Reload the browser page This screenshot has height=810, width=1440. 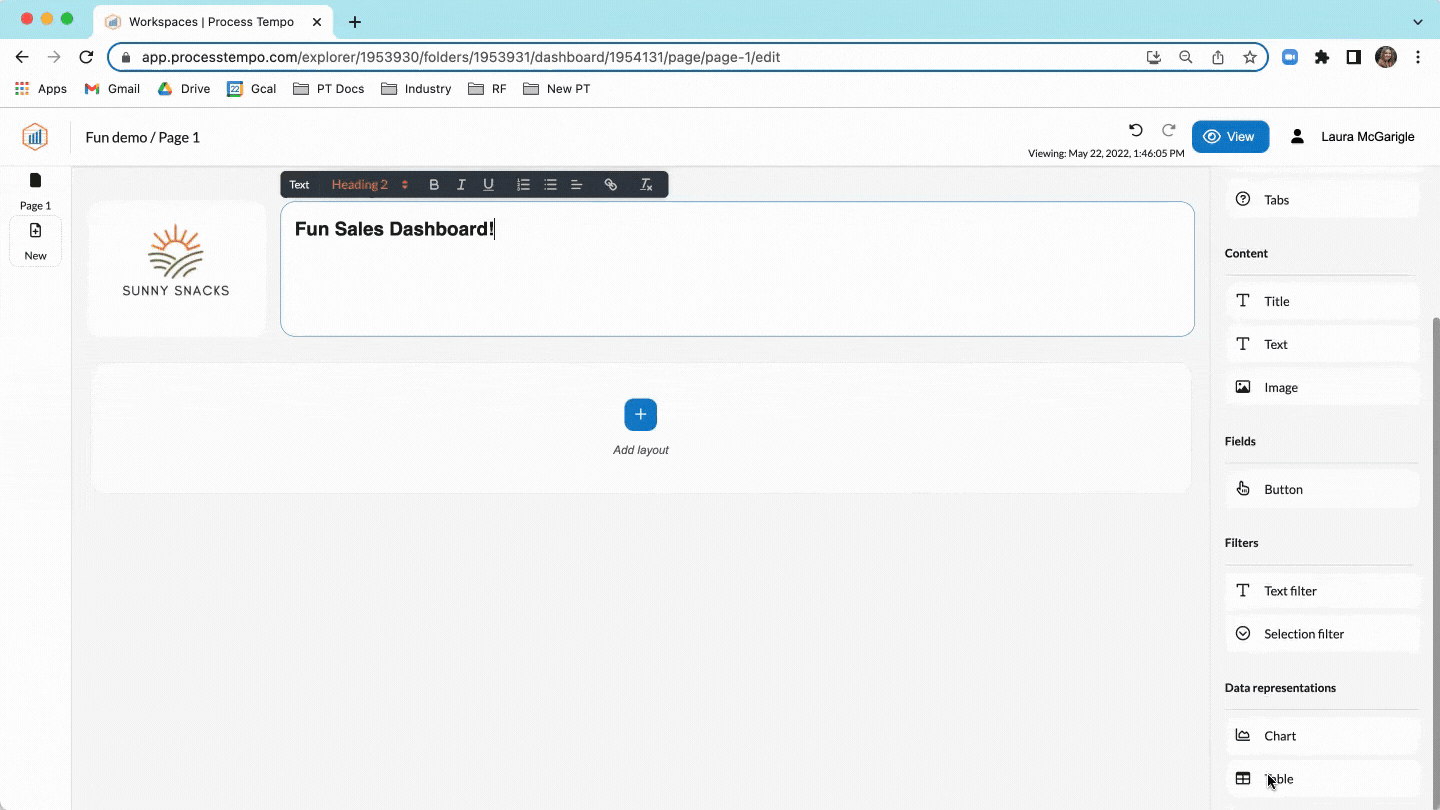click(x=86, y=57)
